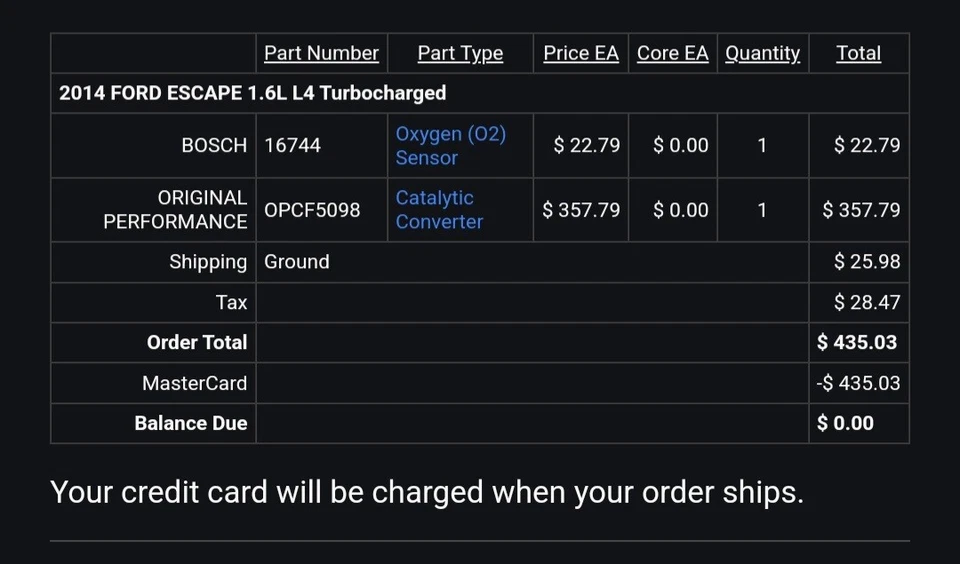This screenshot has width=960, height=564.
Task: Click the Total column header
Action: coord(858,53)
